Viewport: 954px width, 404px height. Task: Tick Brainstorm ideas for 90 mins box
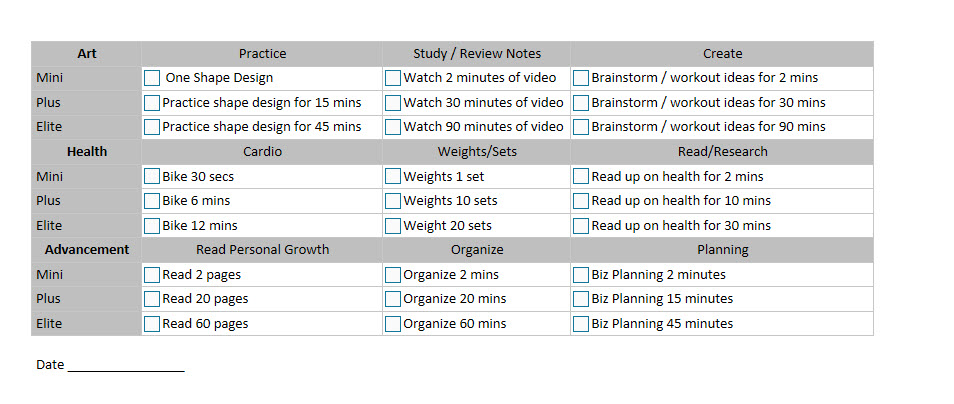[x=581, y=127]
